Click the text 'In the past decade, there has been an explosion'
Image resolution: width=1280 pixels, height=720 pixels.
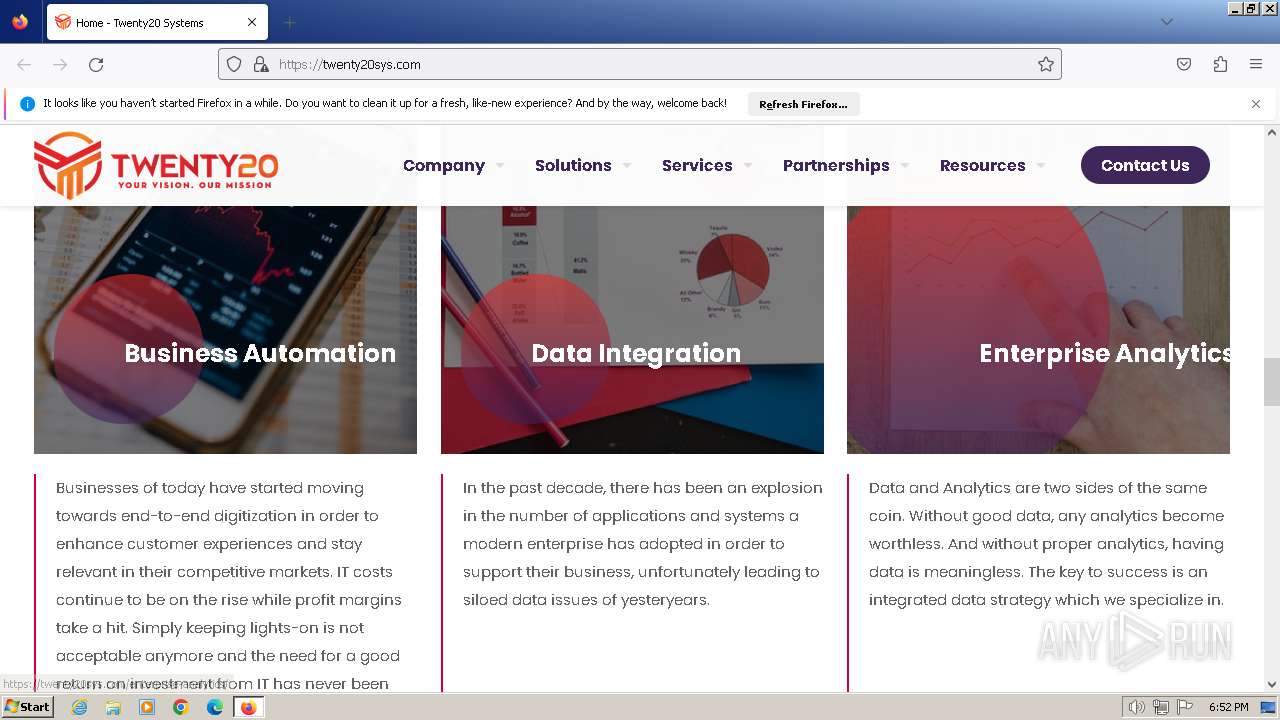643,488
